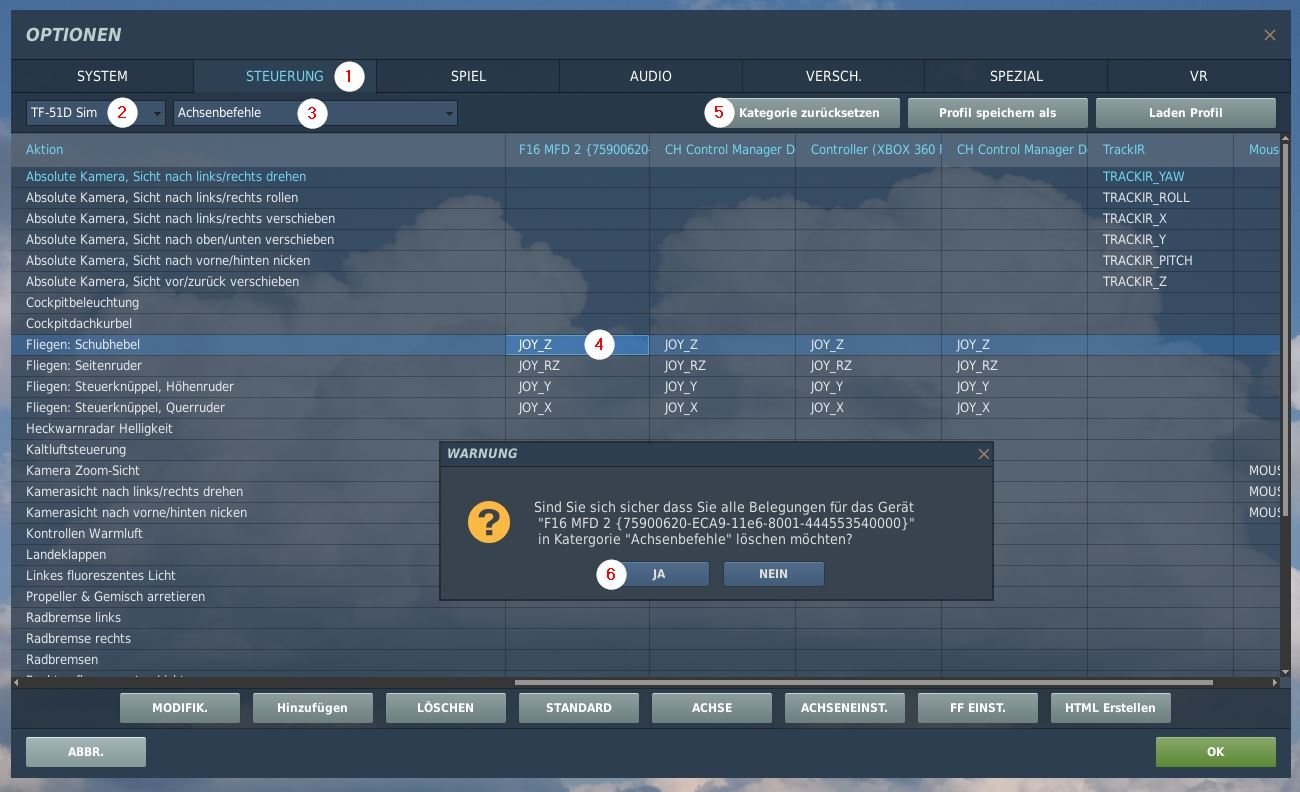Screen dimensions: 1300x792
Task: Switch to the SYSTEM tab
Action: pos(102,76)
